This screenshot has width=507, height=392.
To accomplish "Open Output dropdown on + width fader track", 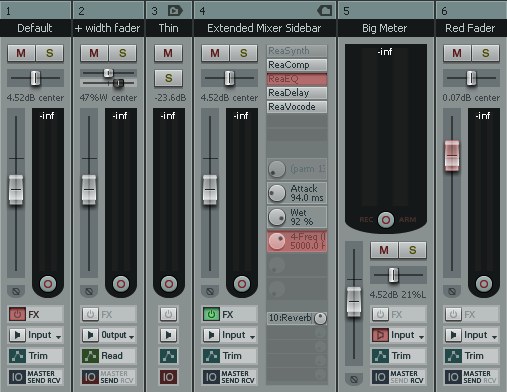I will 118,335.
